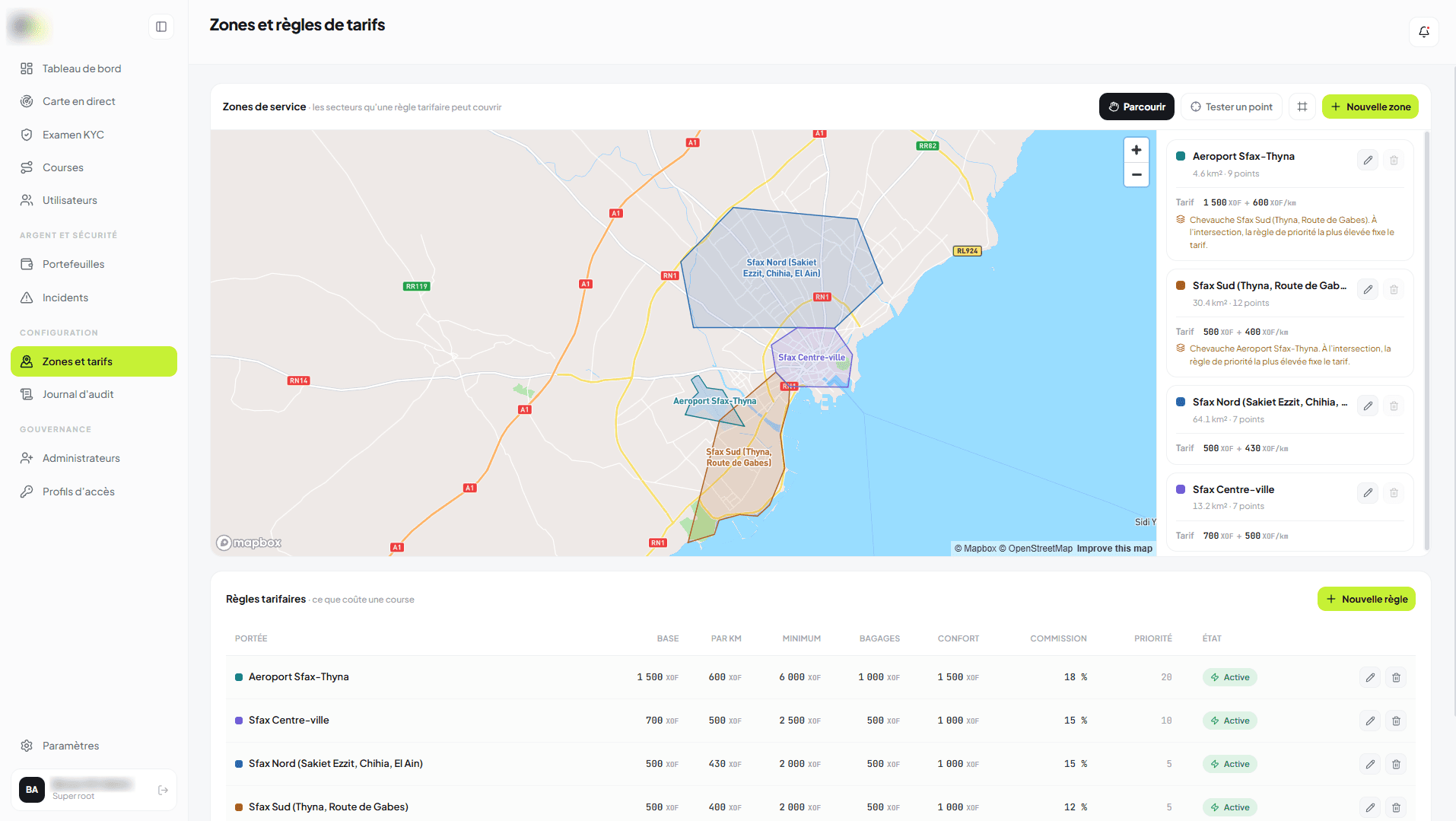Activate the Parcourir map mode

[1137, 107]
